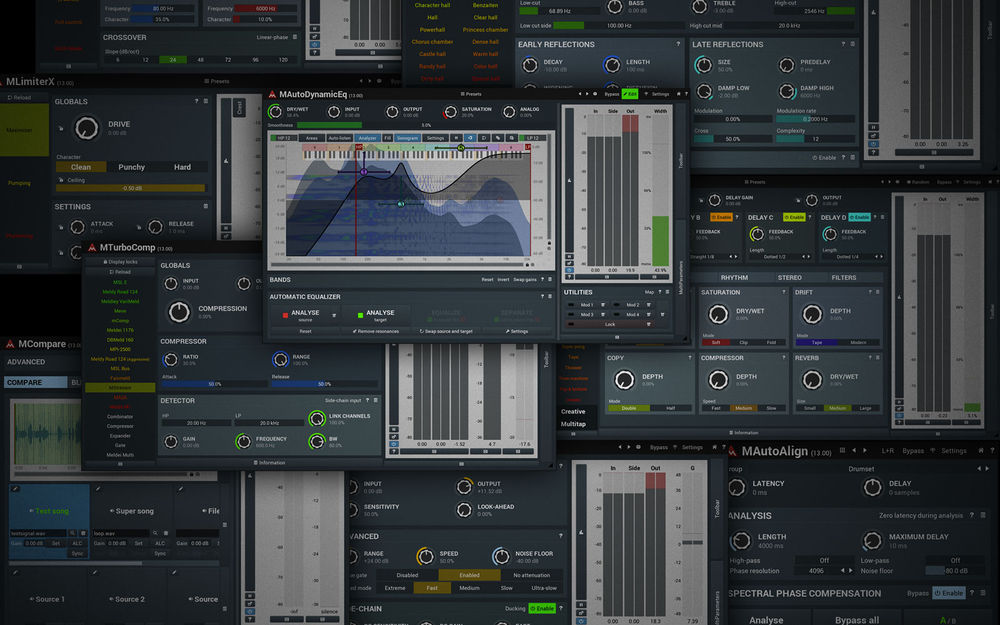1000x625 pixels.
Task: Click the Late Reflections help icon
Action: point(843,44)
